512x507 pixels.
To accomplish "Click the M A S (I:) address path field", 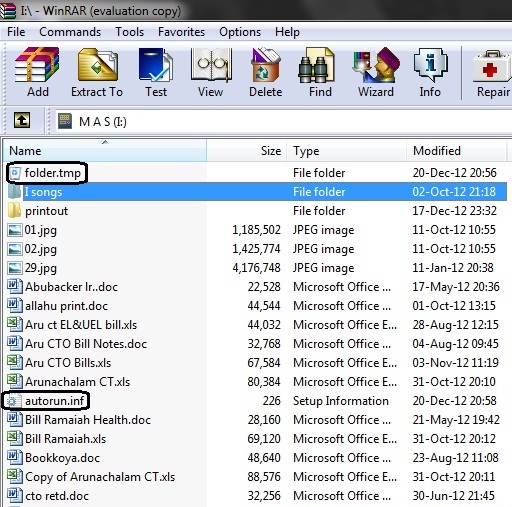I will point(283,121).
